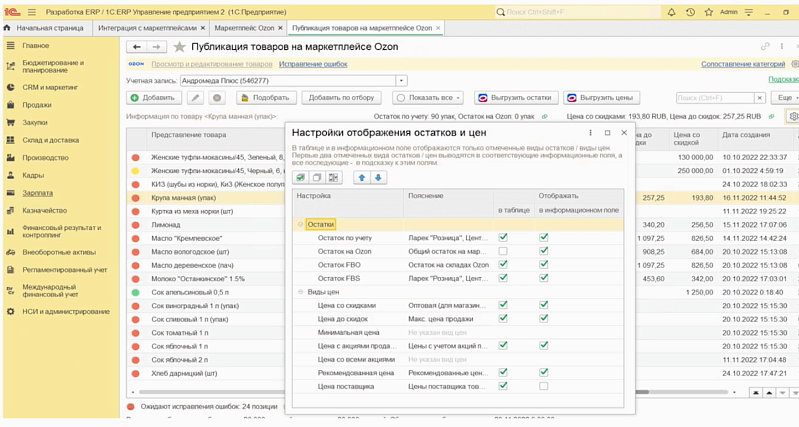Toggle Остаток по учету table checkbox
Image resolution: width=799 pixels, height=427 pixels.
point(503,237)
